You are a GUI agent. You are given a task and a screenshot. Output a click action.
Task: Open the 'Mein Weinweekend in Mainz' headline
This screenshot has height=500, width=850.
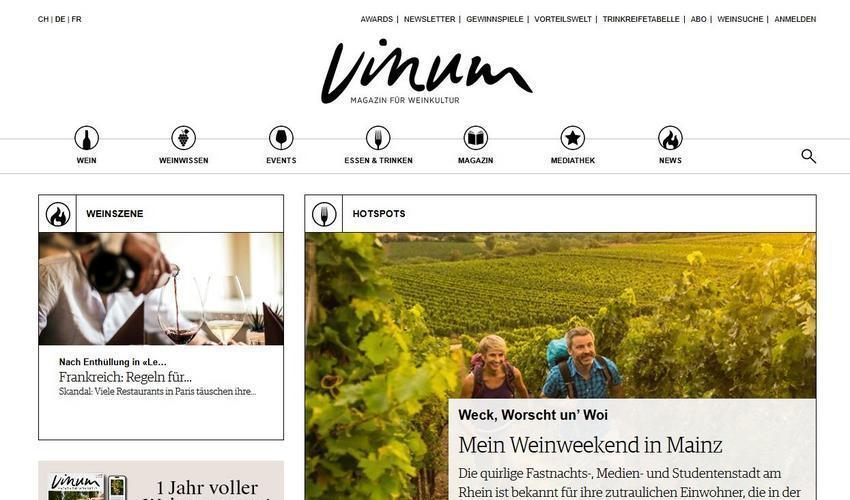pos(590,445)
